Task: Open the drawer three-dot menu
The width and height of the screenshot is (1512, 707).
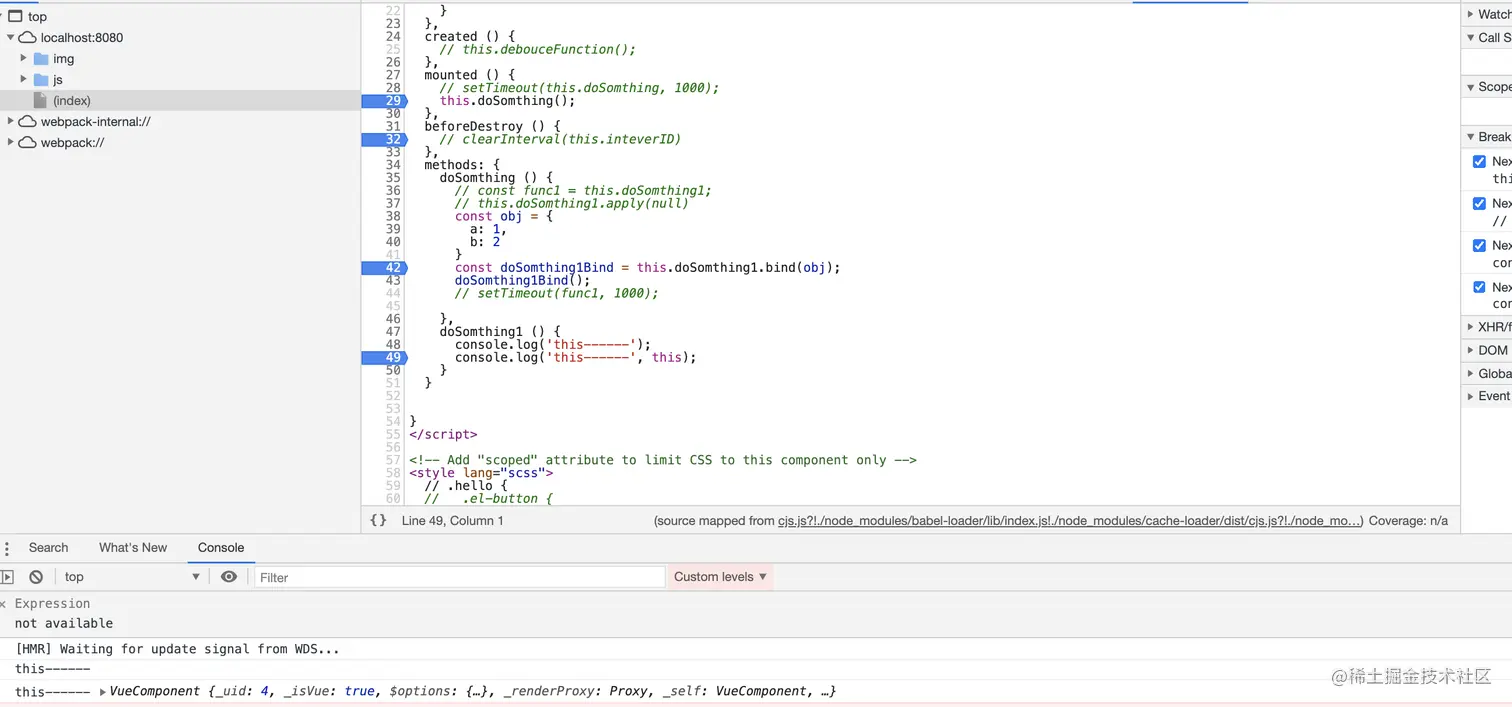Action: click(7, 548)
